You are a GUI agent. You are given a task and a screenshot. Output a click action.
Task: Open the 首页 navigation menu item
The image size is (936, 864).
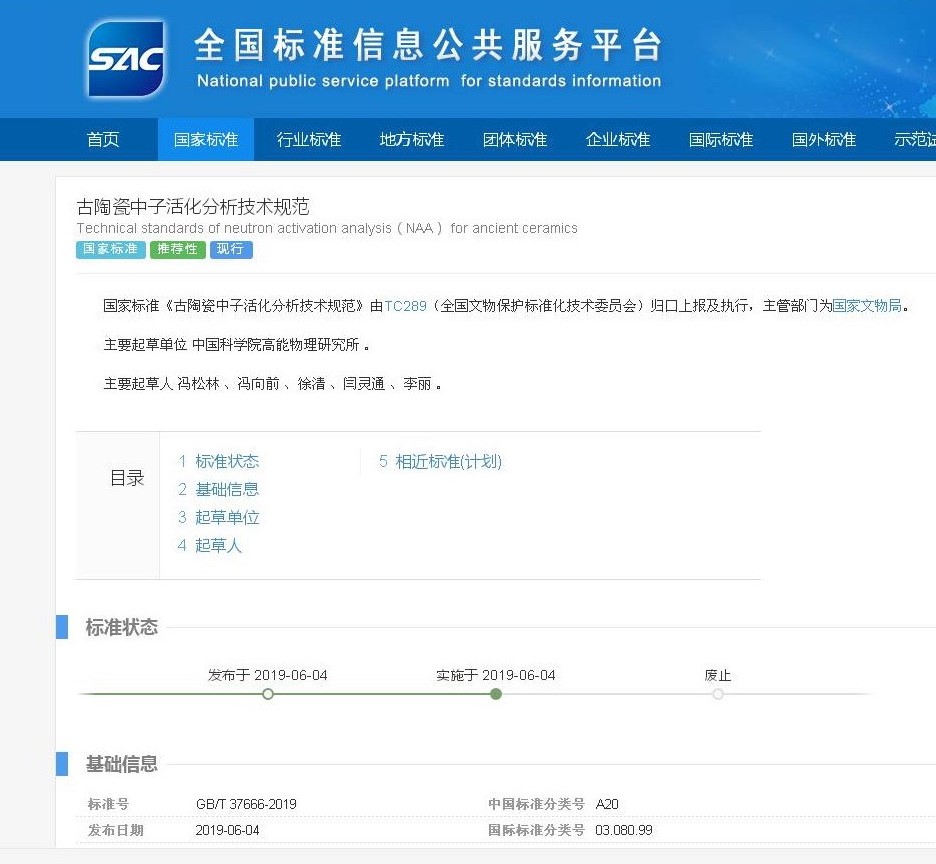pyautogui.click(x=103, y=139)
